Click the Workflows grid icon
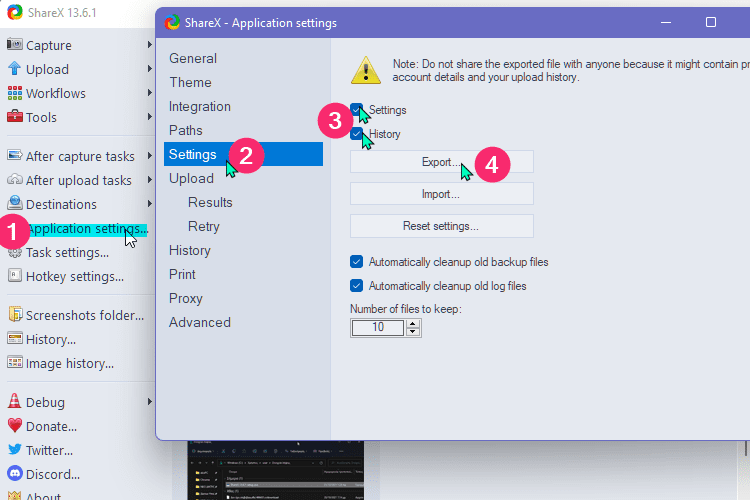 click(x=14, y=92)
